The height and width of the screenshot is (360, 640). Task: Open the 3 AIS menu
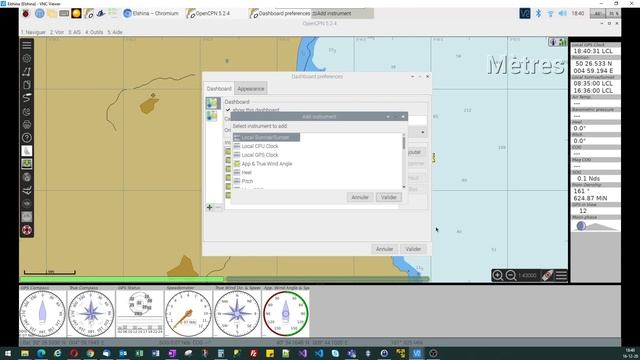[74, 32]
